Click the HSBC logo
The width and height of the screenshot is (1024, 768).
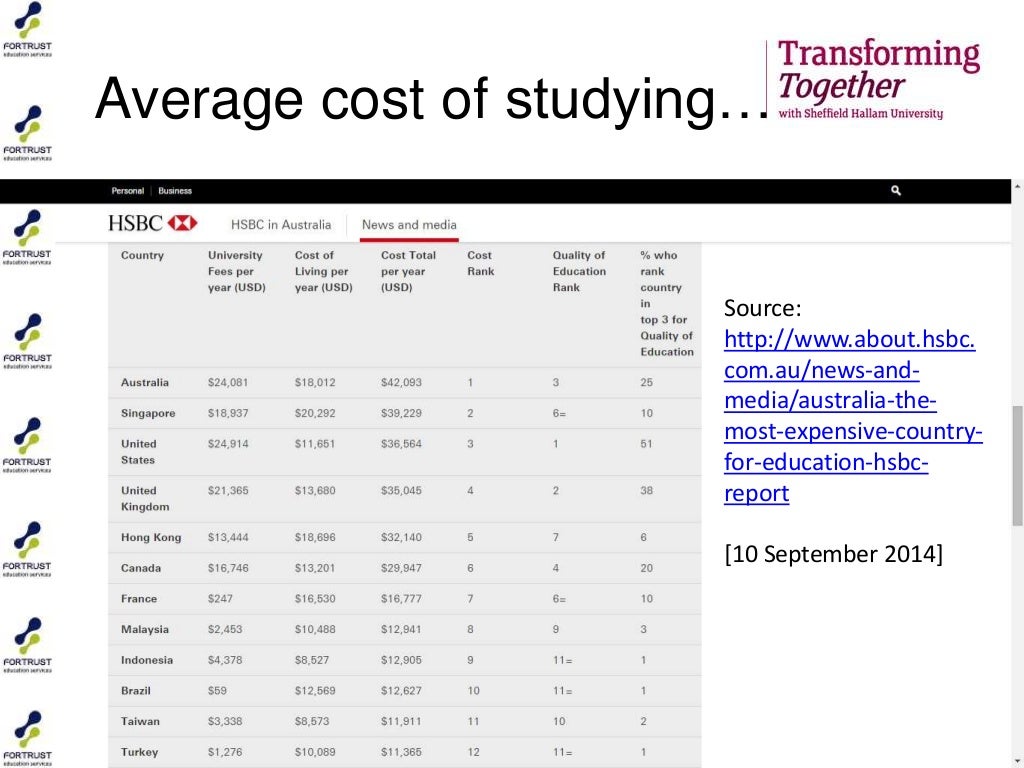point(153,223)
